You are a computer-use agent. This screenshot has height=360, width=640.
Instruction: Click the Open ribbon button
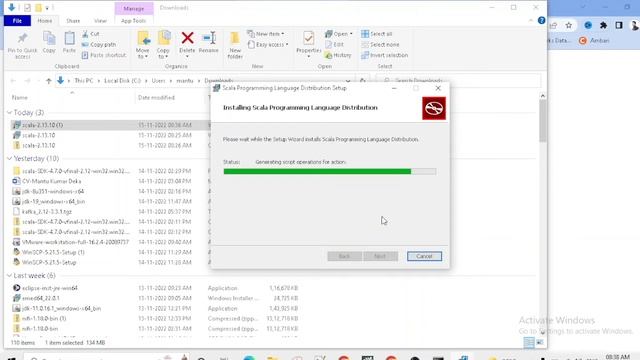338,34
